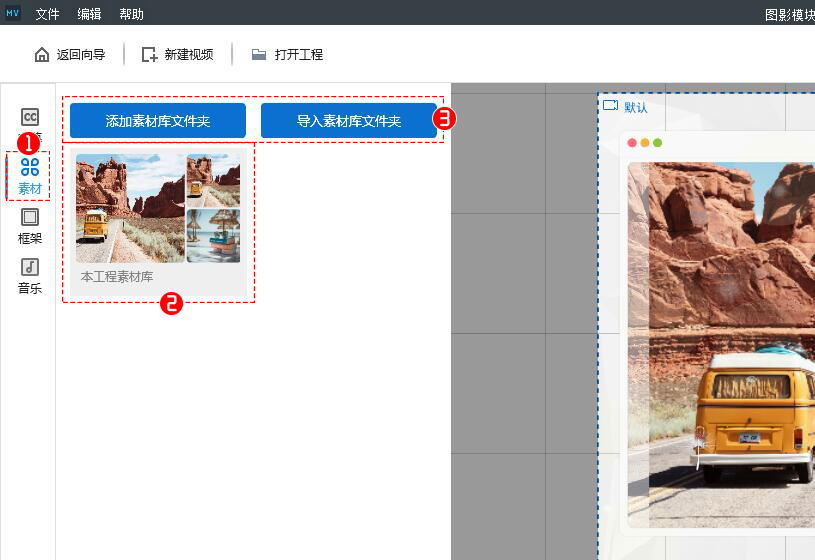
Task: Select the small van thumbnail at top right of library
Action: (x=213, y=180)
